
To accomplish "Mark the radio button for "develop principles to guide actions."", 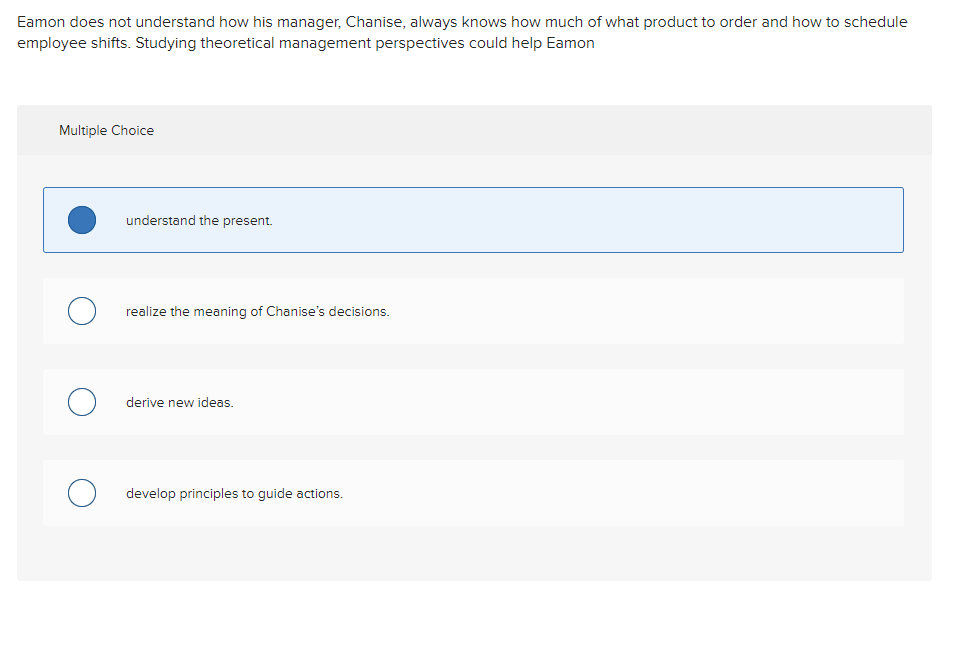I will pos(81,493).
